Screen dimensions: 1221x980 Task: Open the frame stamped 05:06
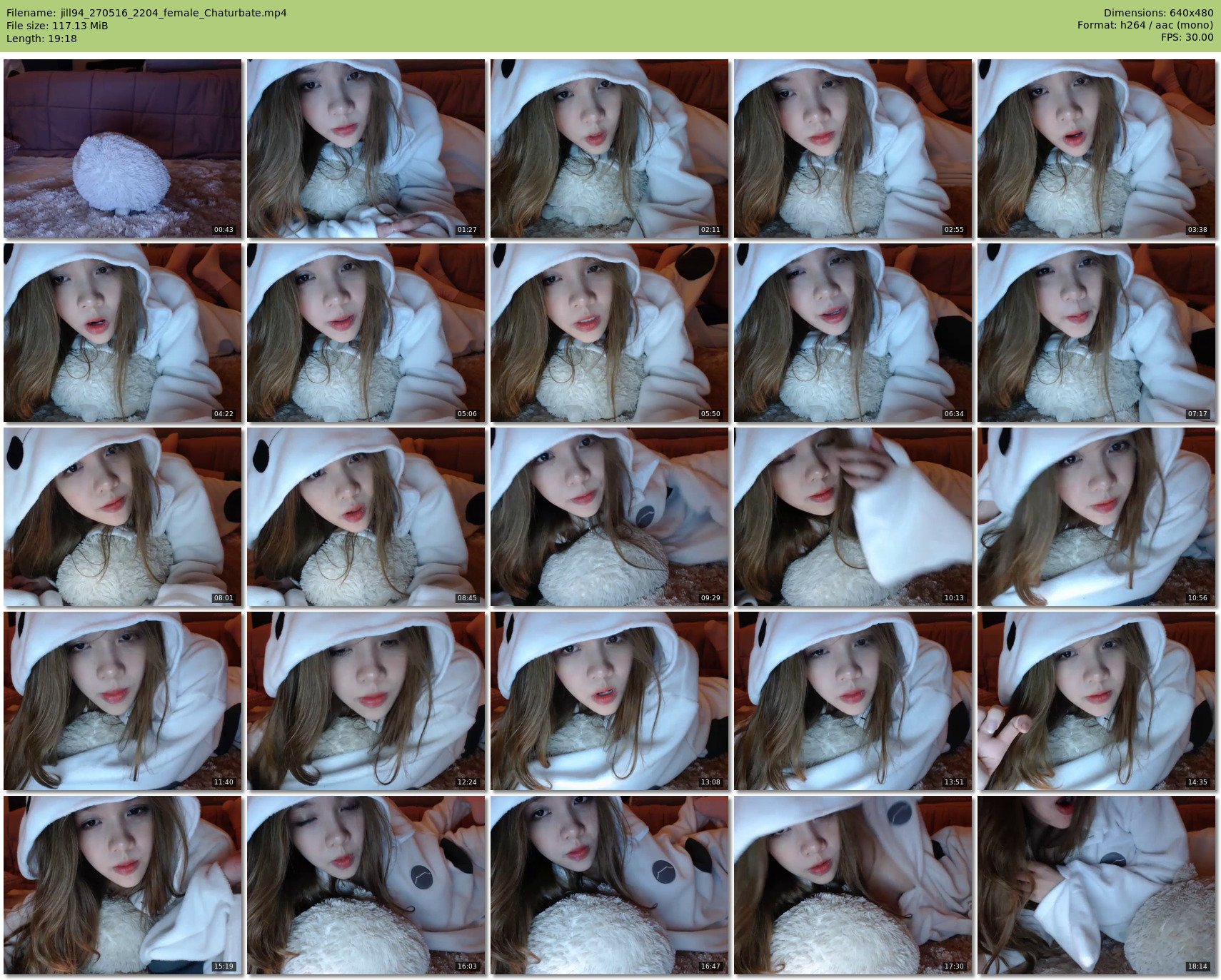point(366,333)
